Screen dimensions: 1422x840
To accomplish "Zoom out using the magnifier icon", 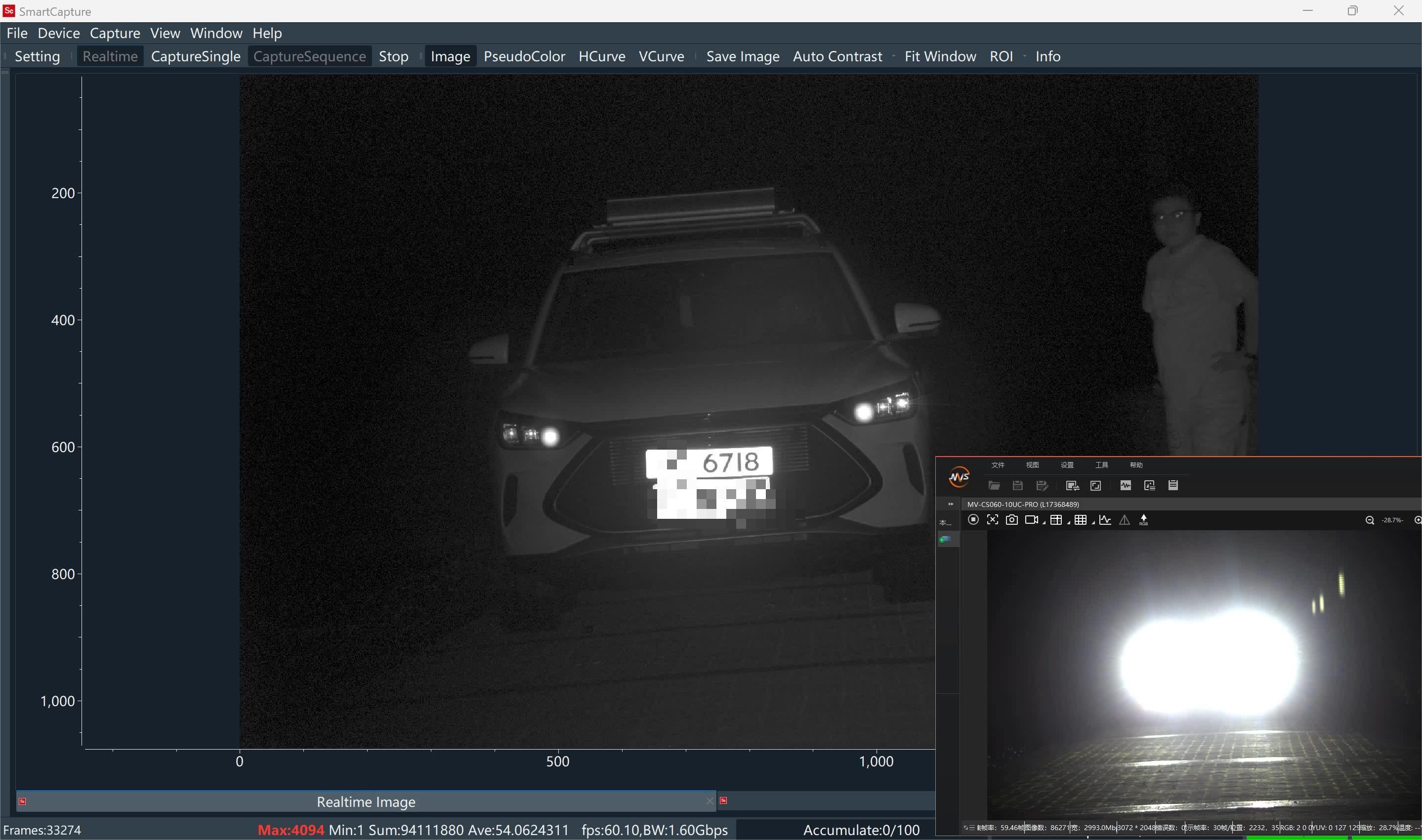I will tap(1369, 520).
